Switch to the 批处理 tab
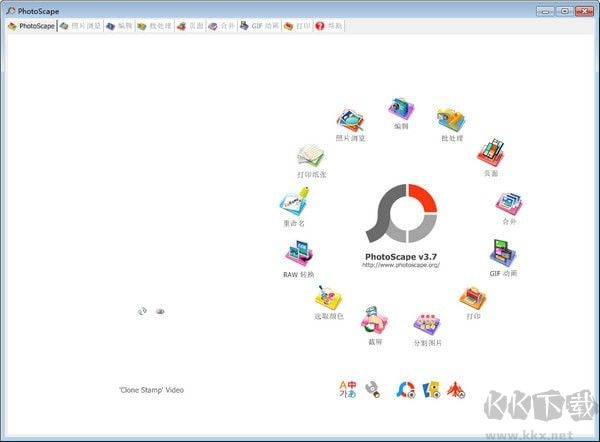The height and width of the screenshot is (442, 600). click(155, 26)
